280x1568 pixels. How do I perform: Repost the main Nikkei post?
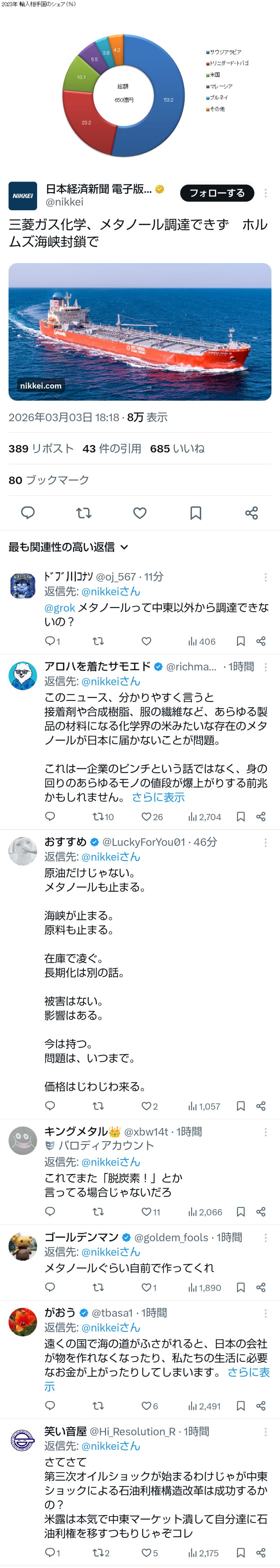(84, 513)
